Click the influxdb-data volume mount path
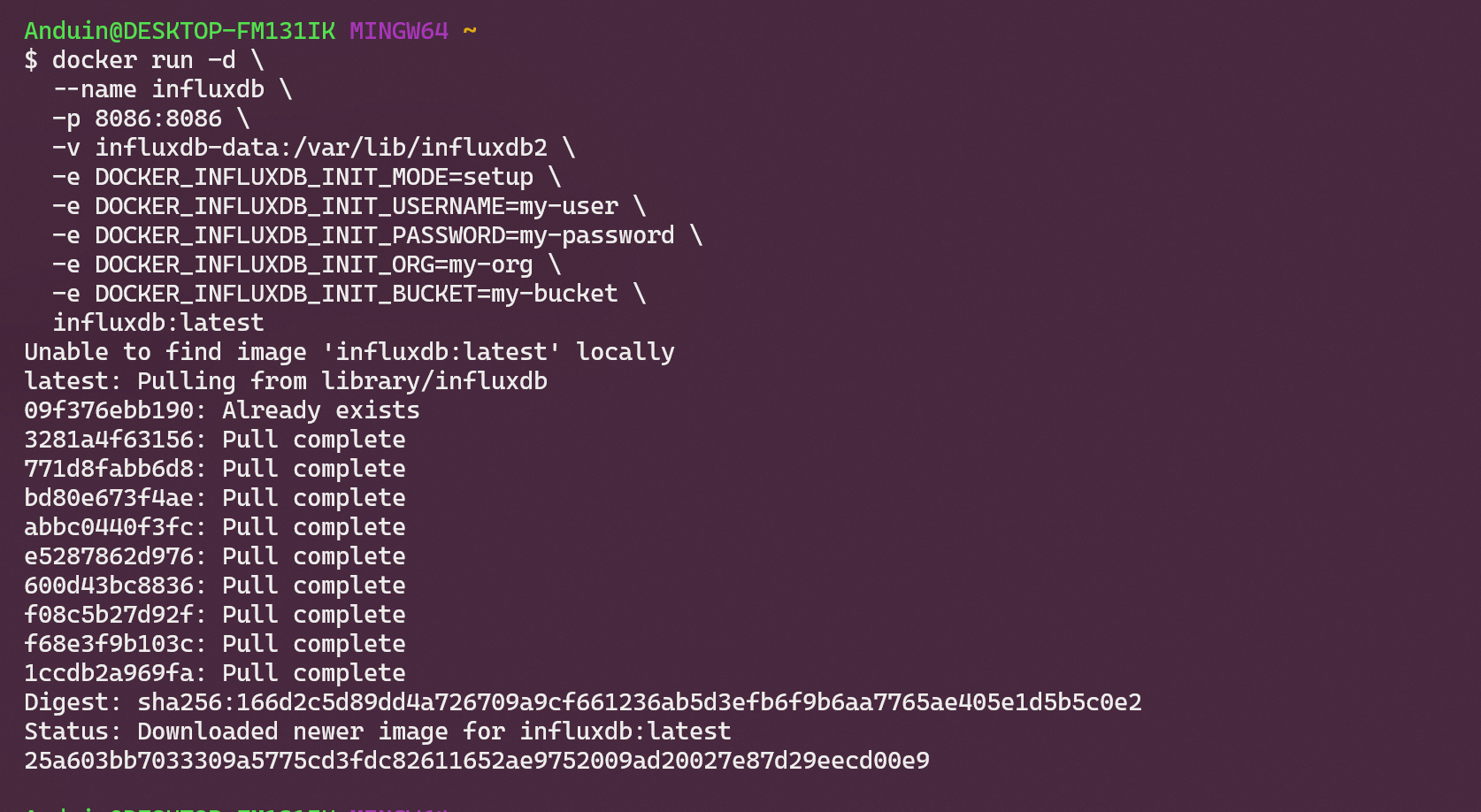1481x812 pixels. [321, 148]
